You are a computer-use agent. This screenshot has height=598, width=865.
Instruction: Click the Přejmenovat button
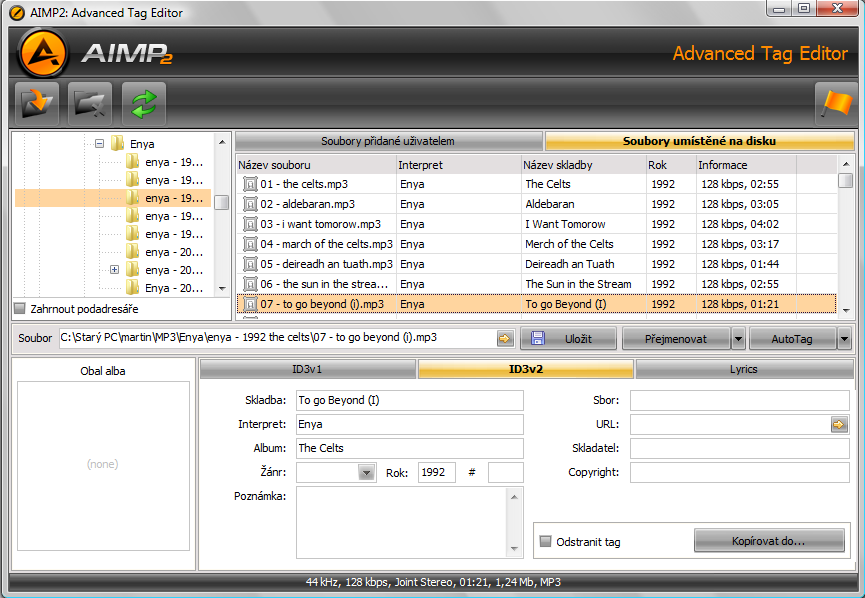[676, 339]
